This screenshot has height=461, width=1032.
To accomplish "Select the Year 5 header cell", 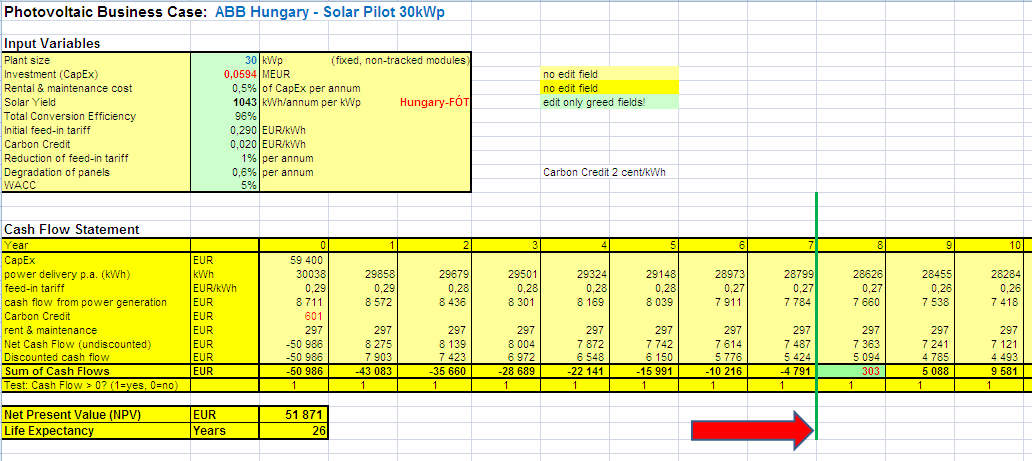I will point(642,246).
